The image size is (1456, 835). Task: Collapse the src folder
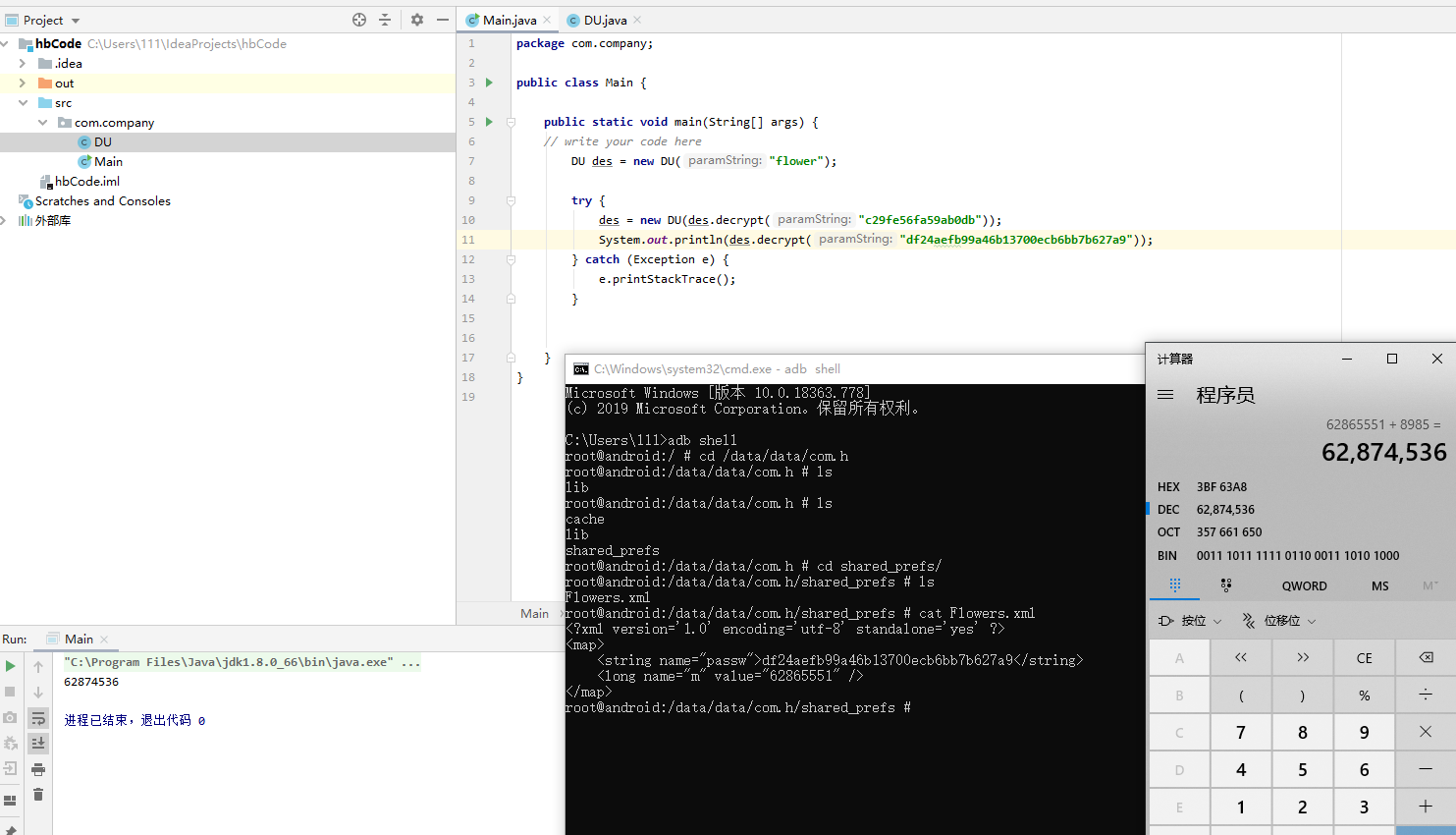click(23, 103)
